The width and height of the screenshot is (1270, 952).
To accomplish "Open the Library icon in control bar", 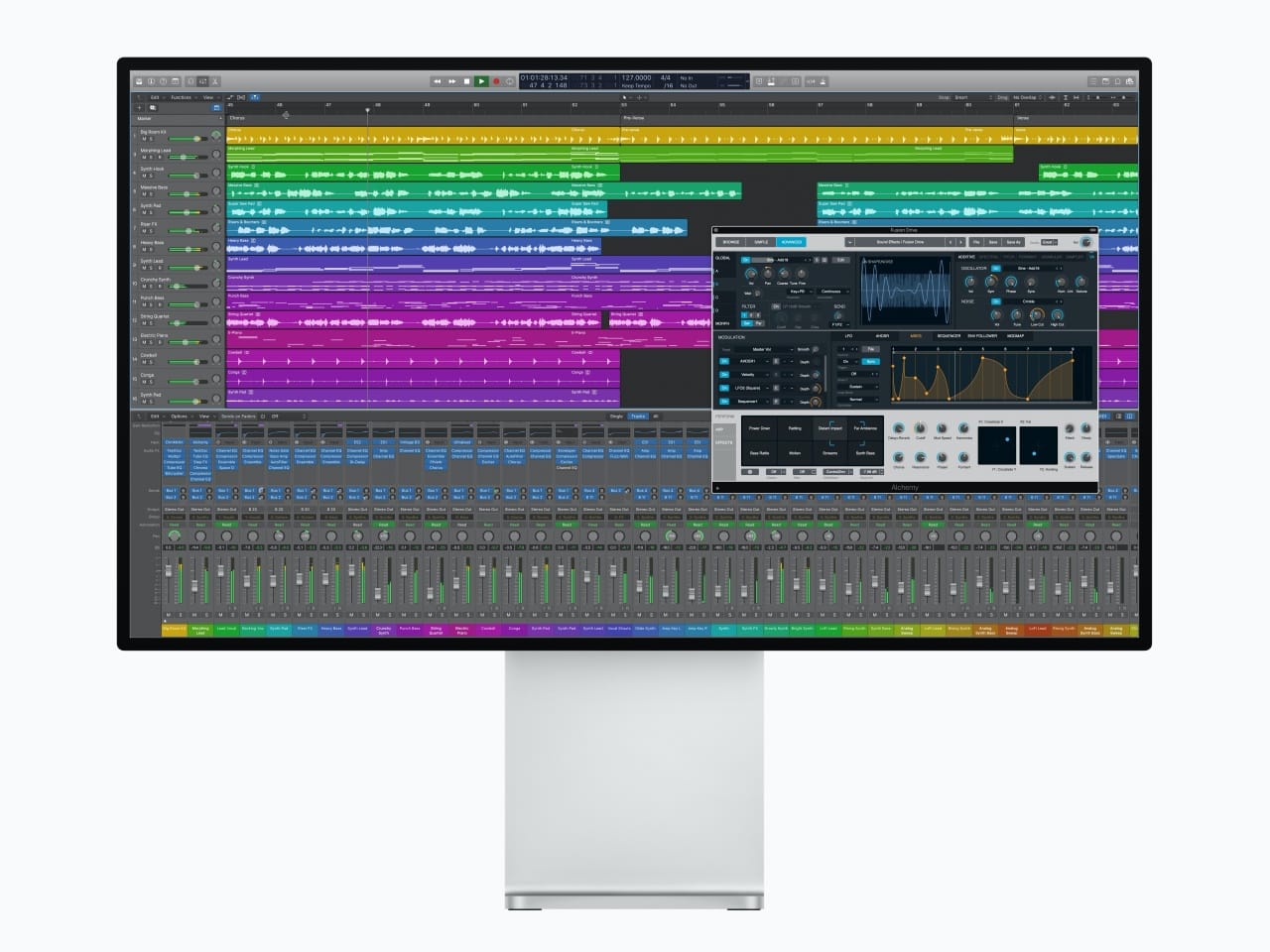I will tap(140, 81).
